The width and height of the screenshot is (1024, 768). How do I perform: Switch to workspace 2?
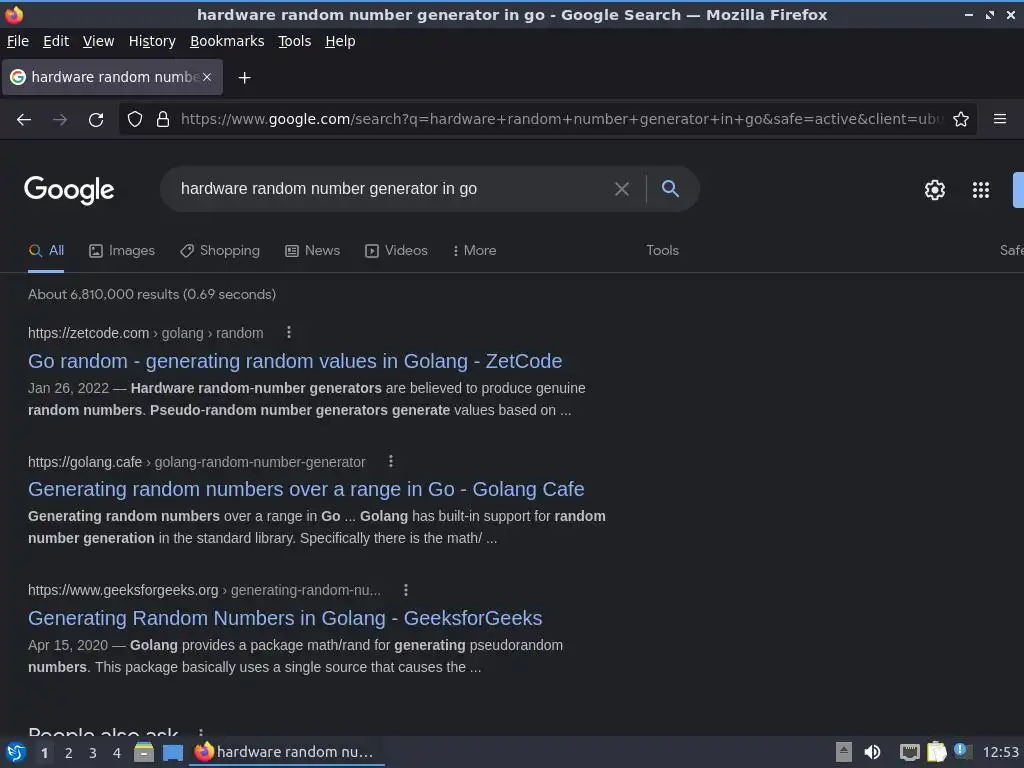tap(69, 753)
